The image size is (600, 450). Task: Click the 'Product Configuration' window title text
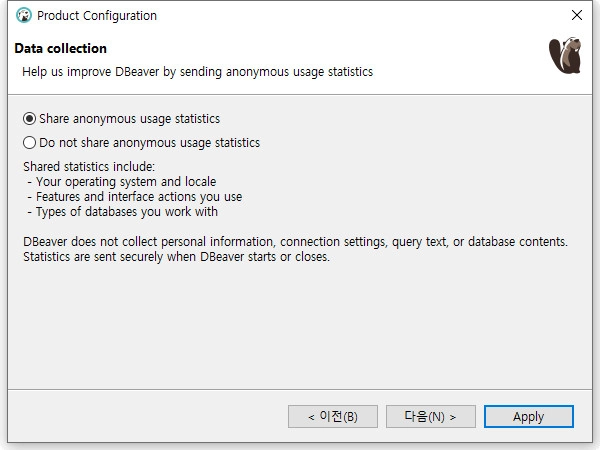point(97,16)
